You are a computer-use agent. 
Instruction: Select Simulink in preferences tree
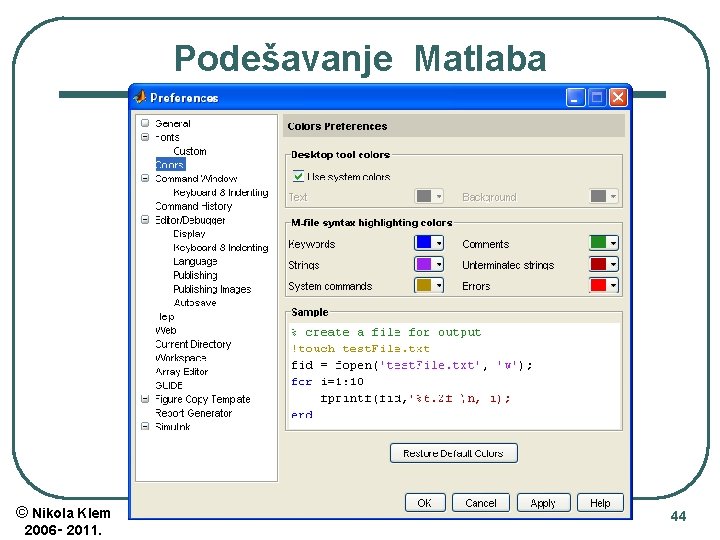[173, 427]
